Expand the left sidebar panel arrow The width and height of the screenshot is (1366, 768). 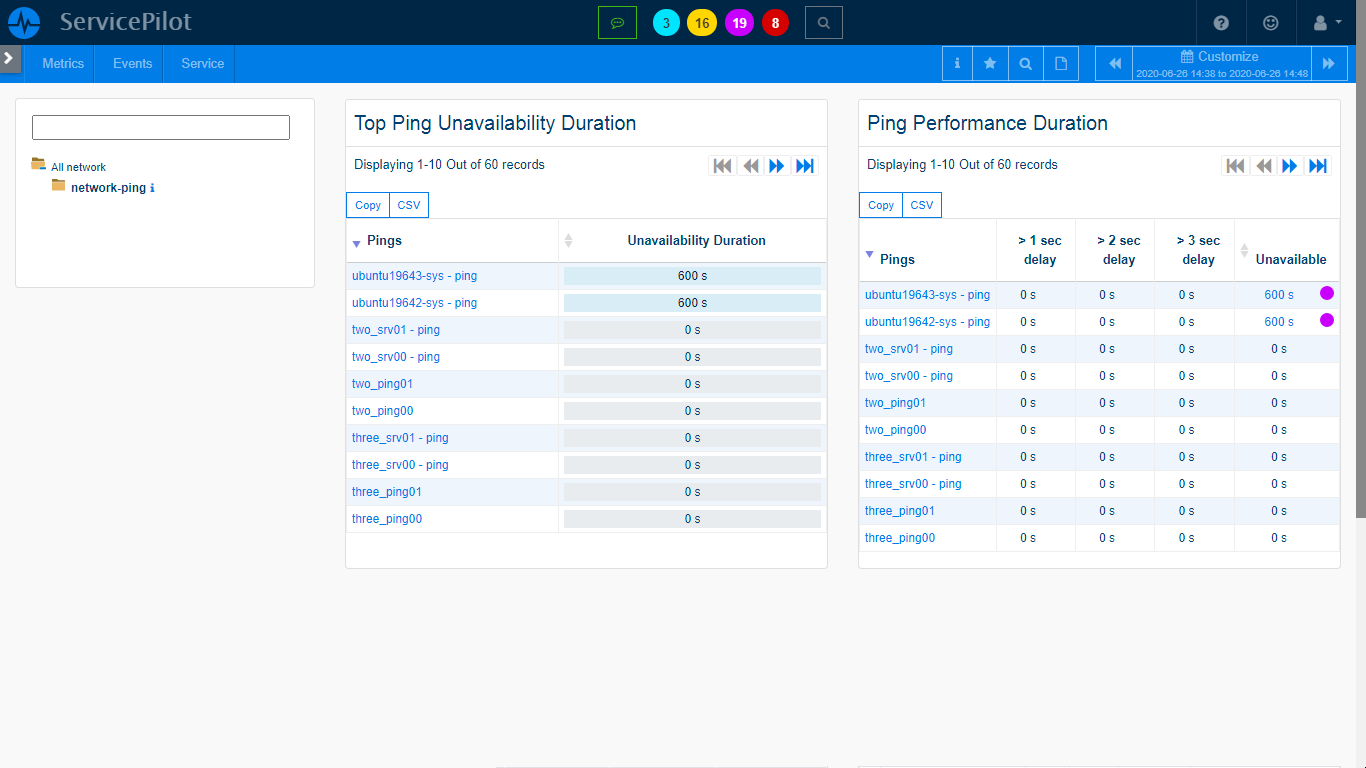point(9,58)
